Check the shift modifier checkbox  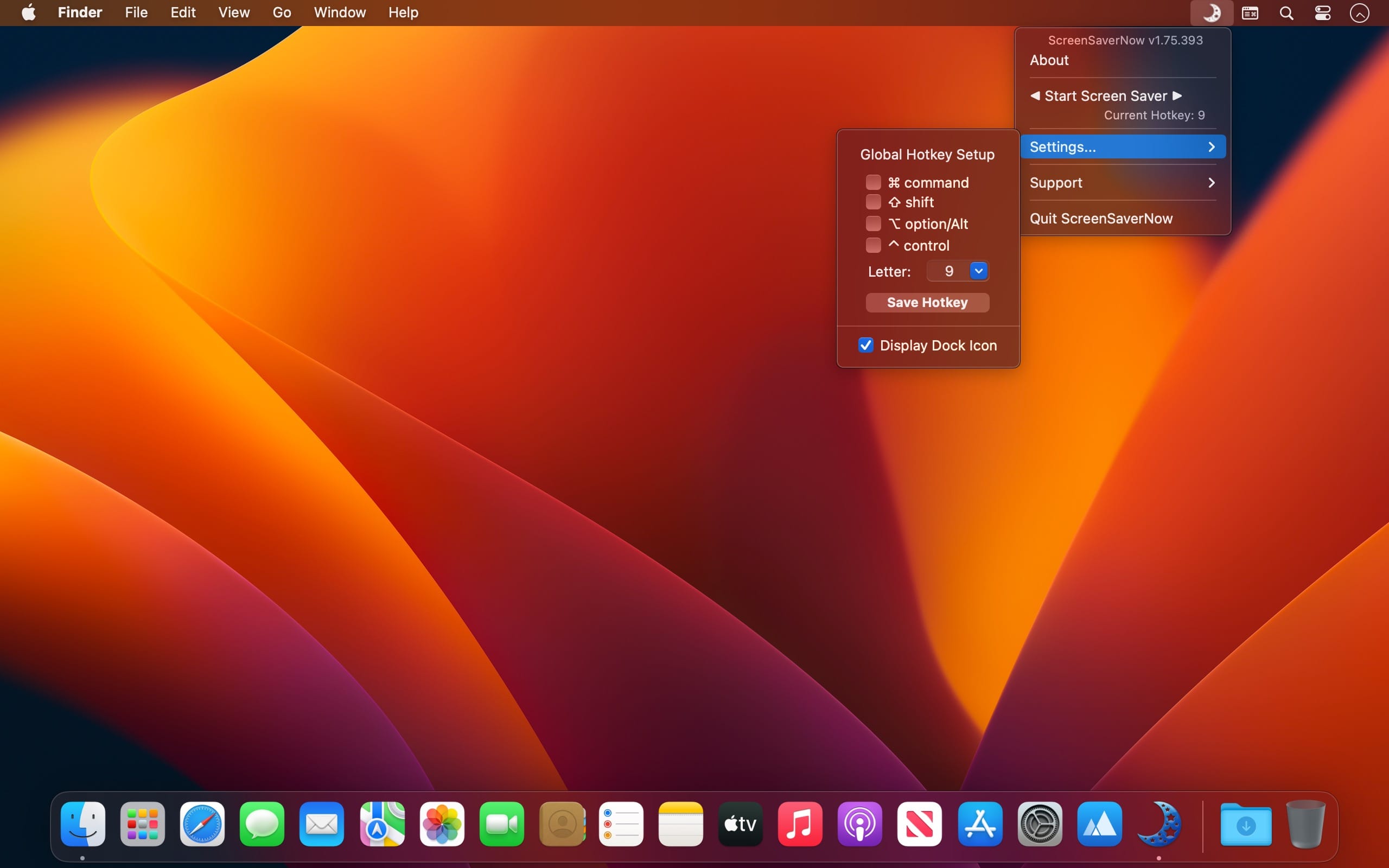[873, 202]
